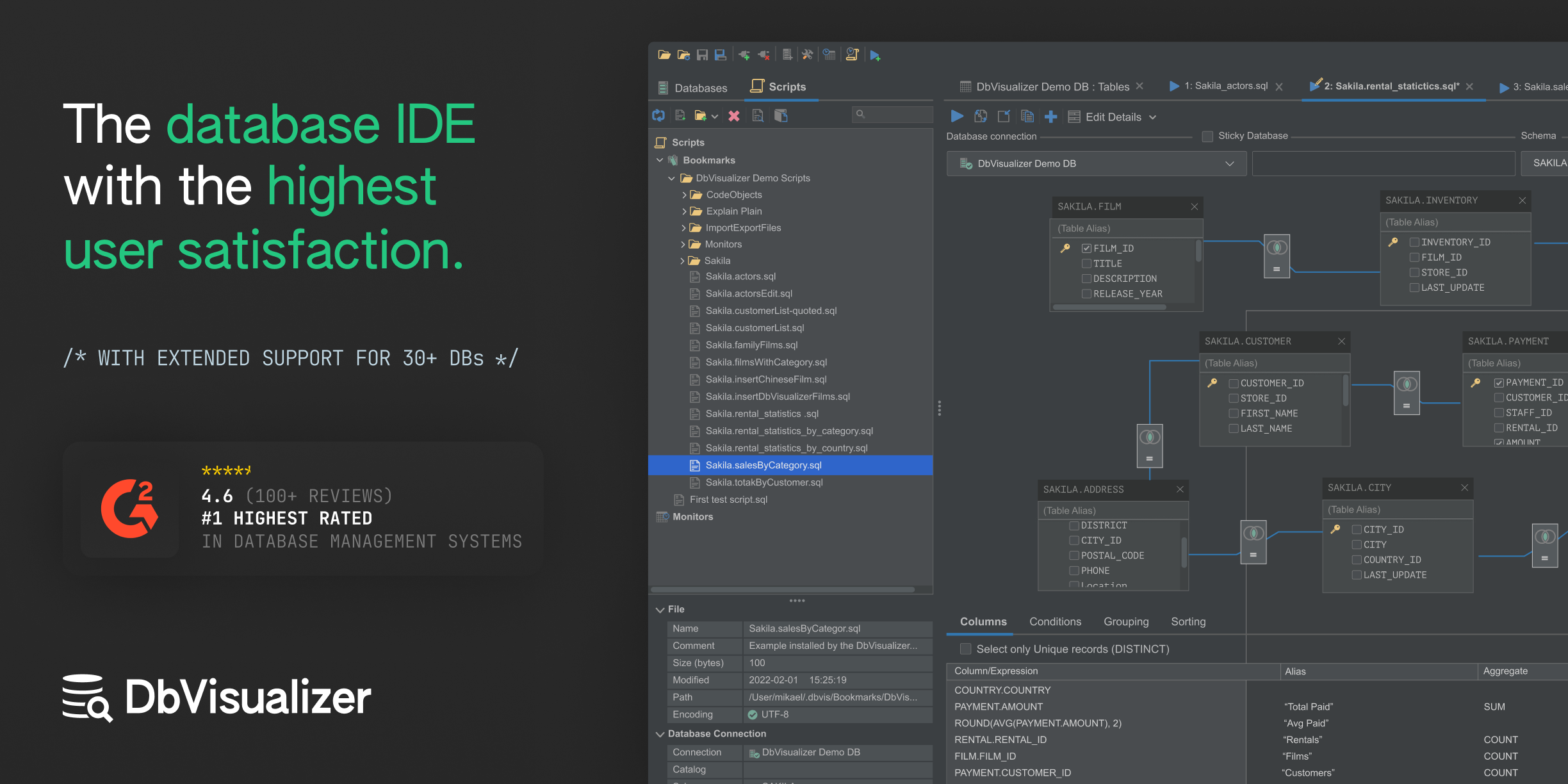Screen dimensions: 1568x784
Task: Click the pink Delete x icon
Action: 734,116
